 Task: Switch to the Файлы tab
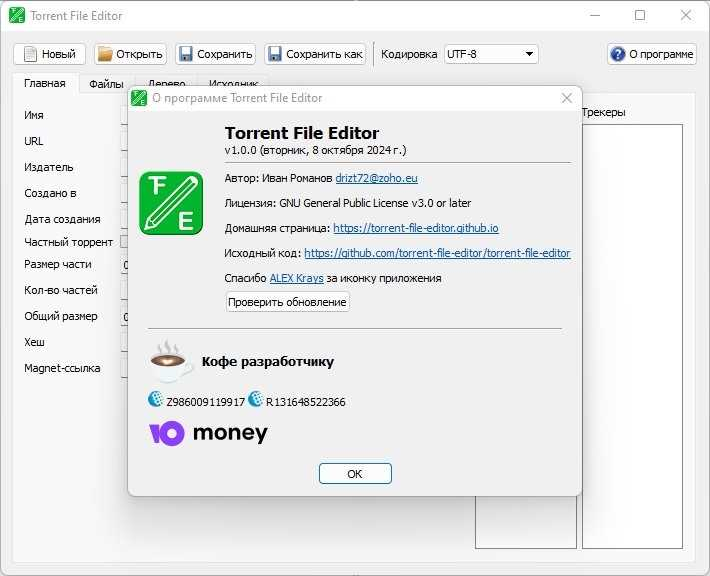pyautogui.click(x=106, y=84)
